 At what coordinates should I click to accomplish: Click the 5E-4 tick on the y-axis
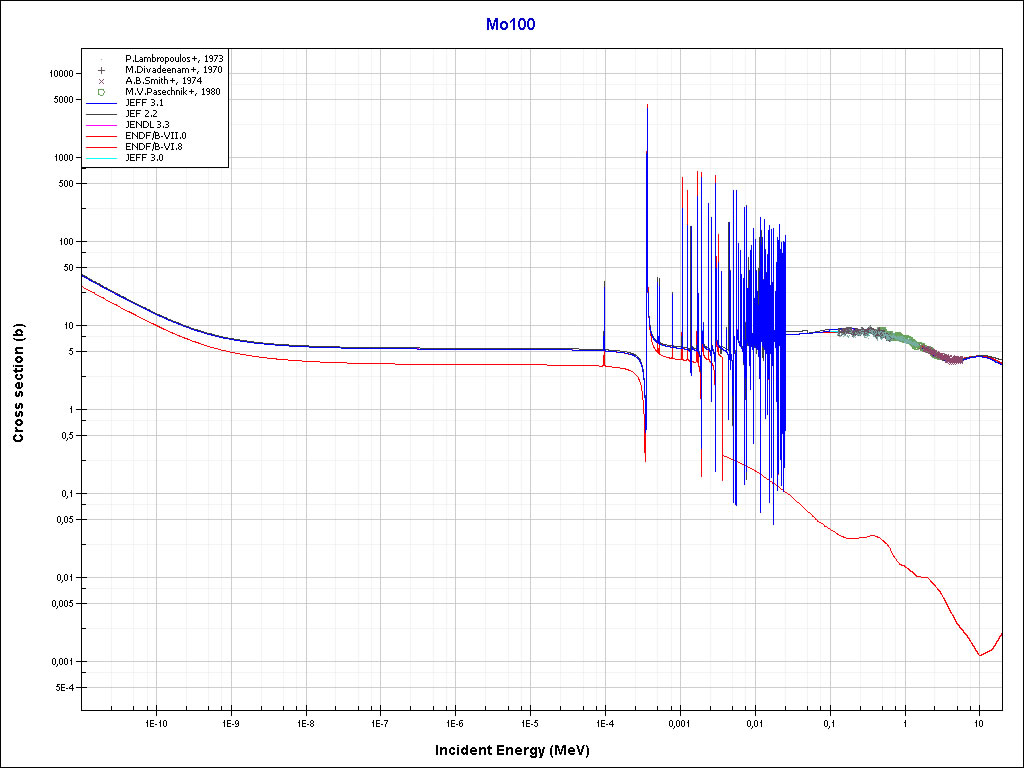(62, 688)
